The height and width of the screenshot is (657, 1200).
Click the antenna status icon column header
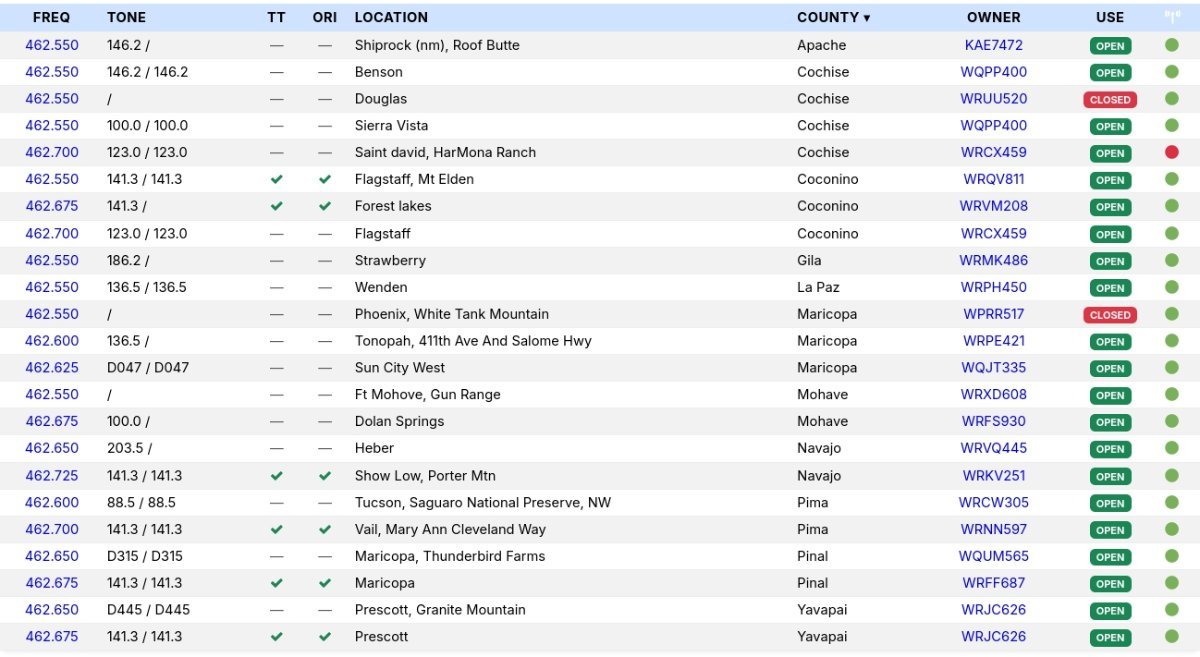point(1171,17)
